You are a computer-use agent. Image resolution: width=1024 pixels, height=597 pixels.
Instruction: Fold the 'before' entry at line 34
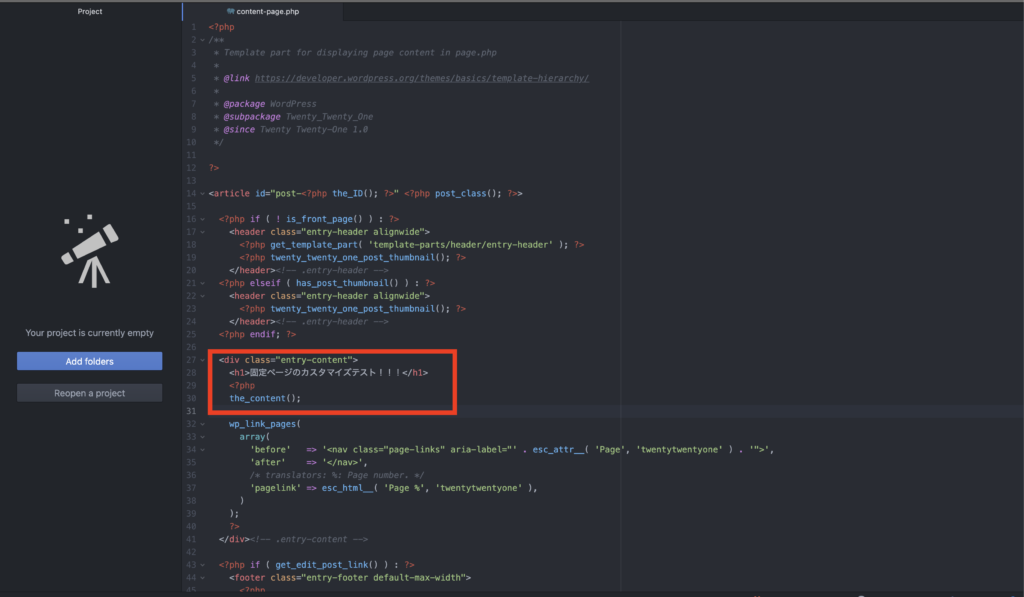click(202, 449)
